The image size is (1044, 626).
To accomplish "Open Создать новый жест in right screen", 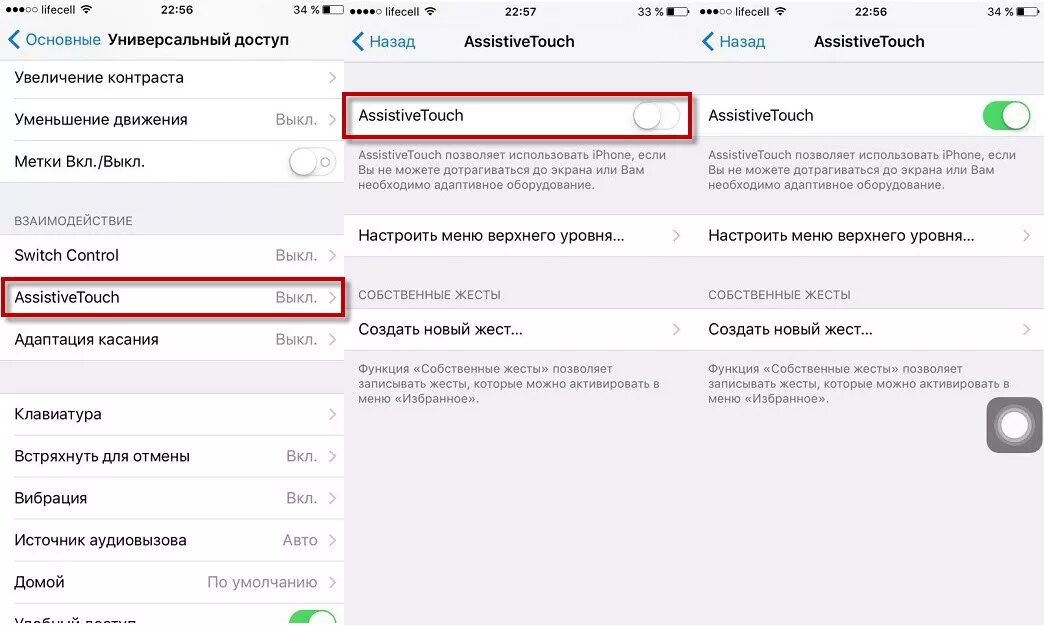I will tap(869, 329).
